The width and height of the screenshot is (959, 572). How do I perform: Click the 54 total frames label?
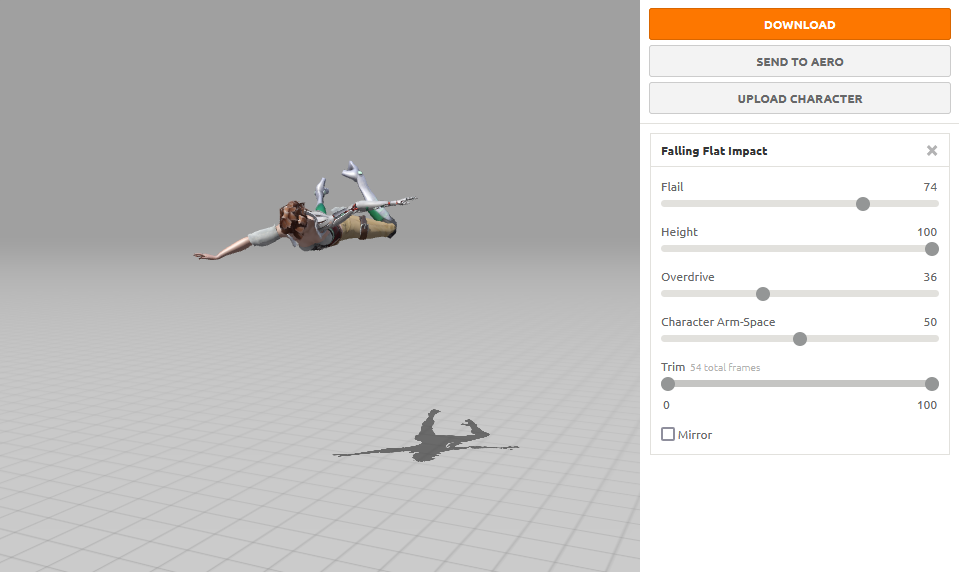click(725, 368)
